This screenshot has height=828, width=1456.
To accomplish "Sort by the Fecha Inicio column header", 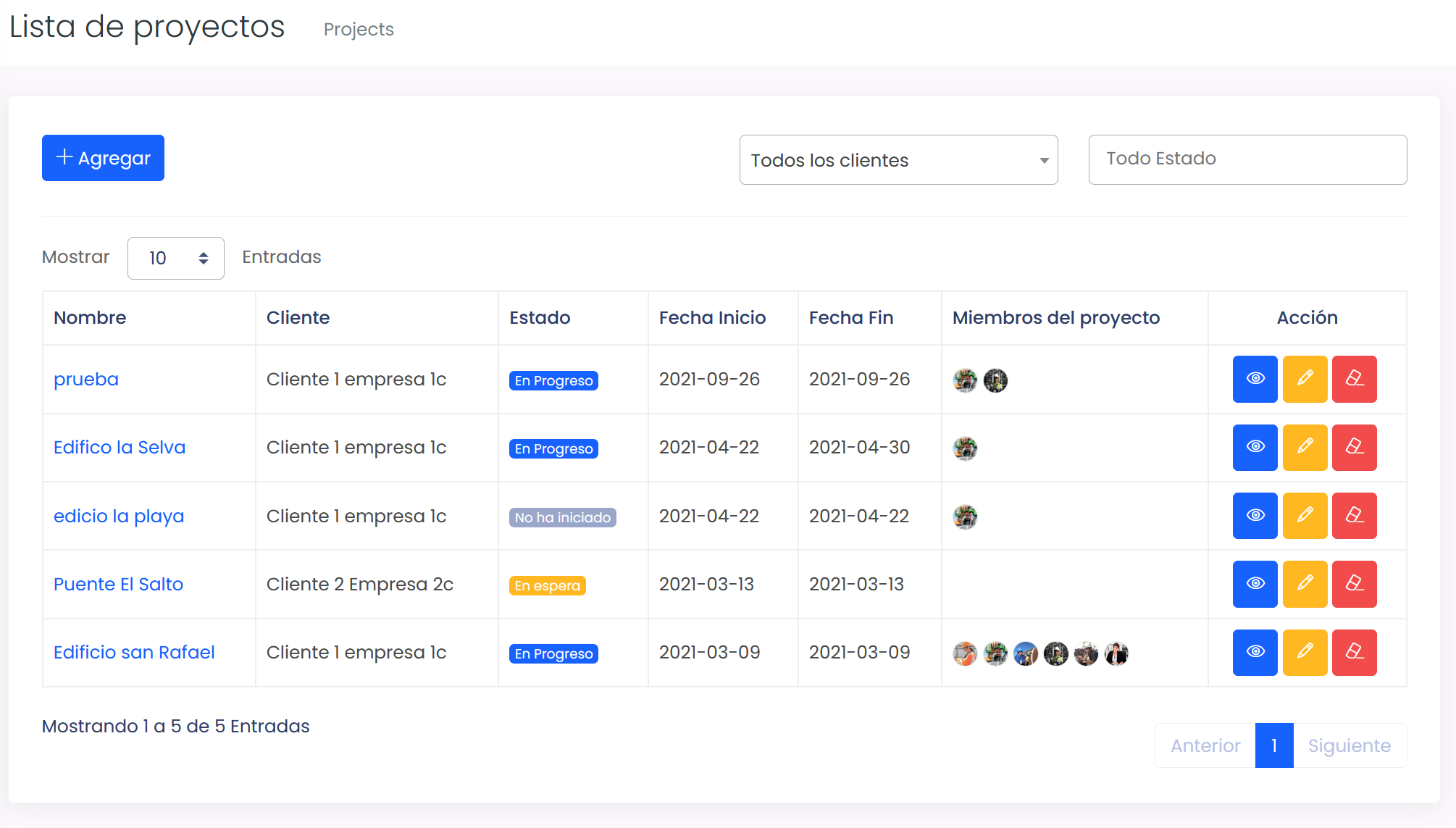I will [x=712, y=317].
